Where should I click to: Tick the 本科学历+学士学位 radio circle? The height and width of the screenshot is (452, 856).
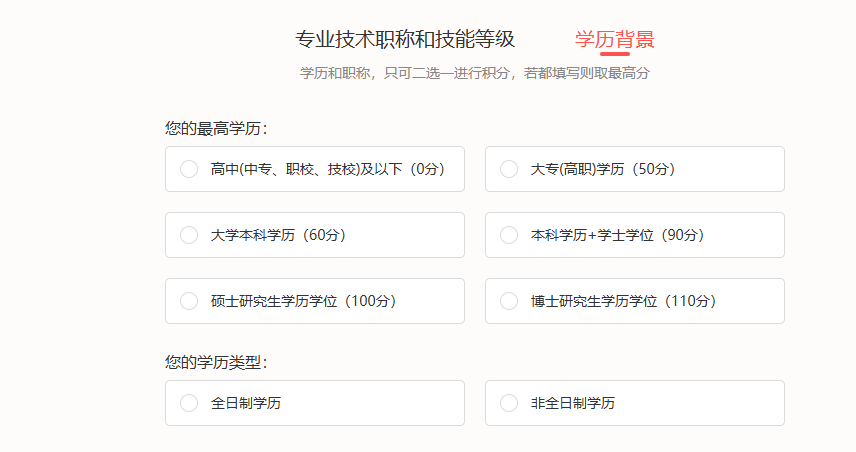509,235
